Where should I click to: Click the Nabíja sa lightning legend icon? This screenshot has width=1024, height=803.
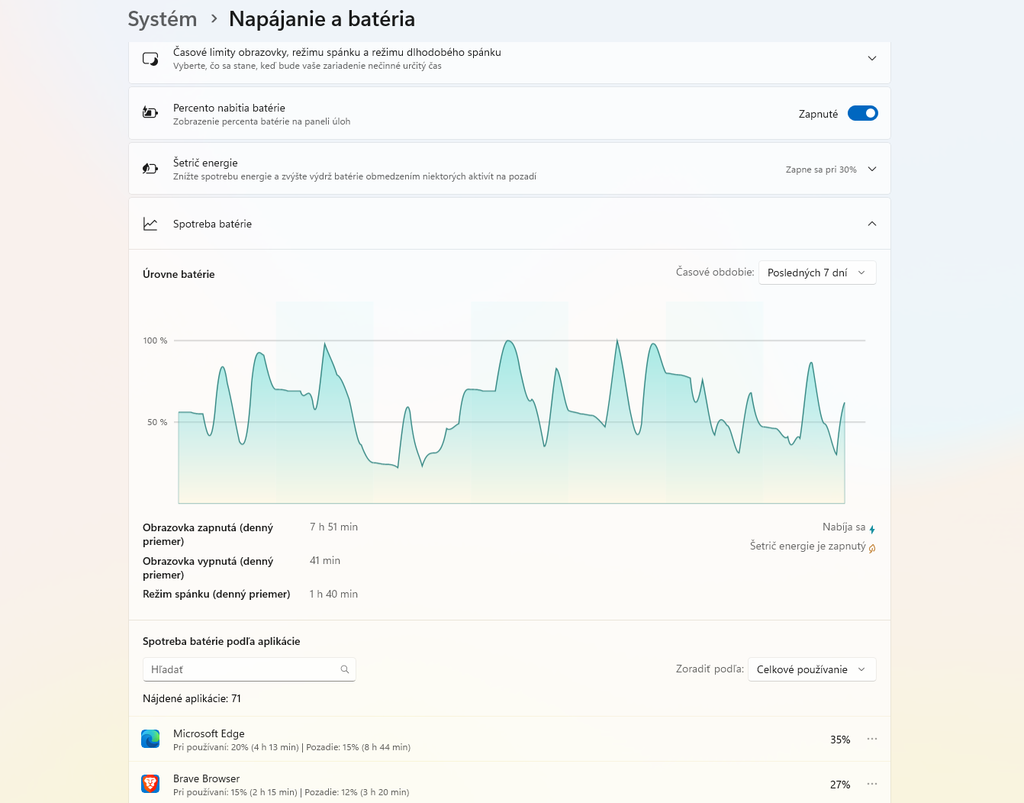click(x=872, y=529)
